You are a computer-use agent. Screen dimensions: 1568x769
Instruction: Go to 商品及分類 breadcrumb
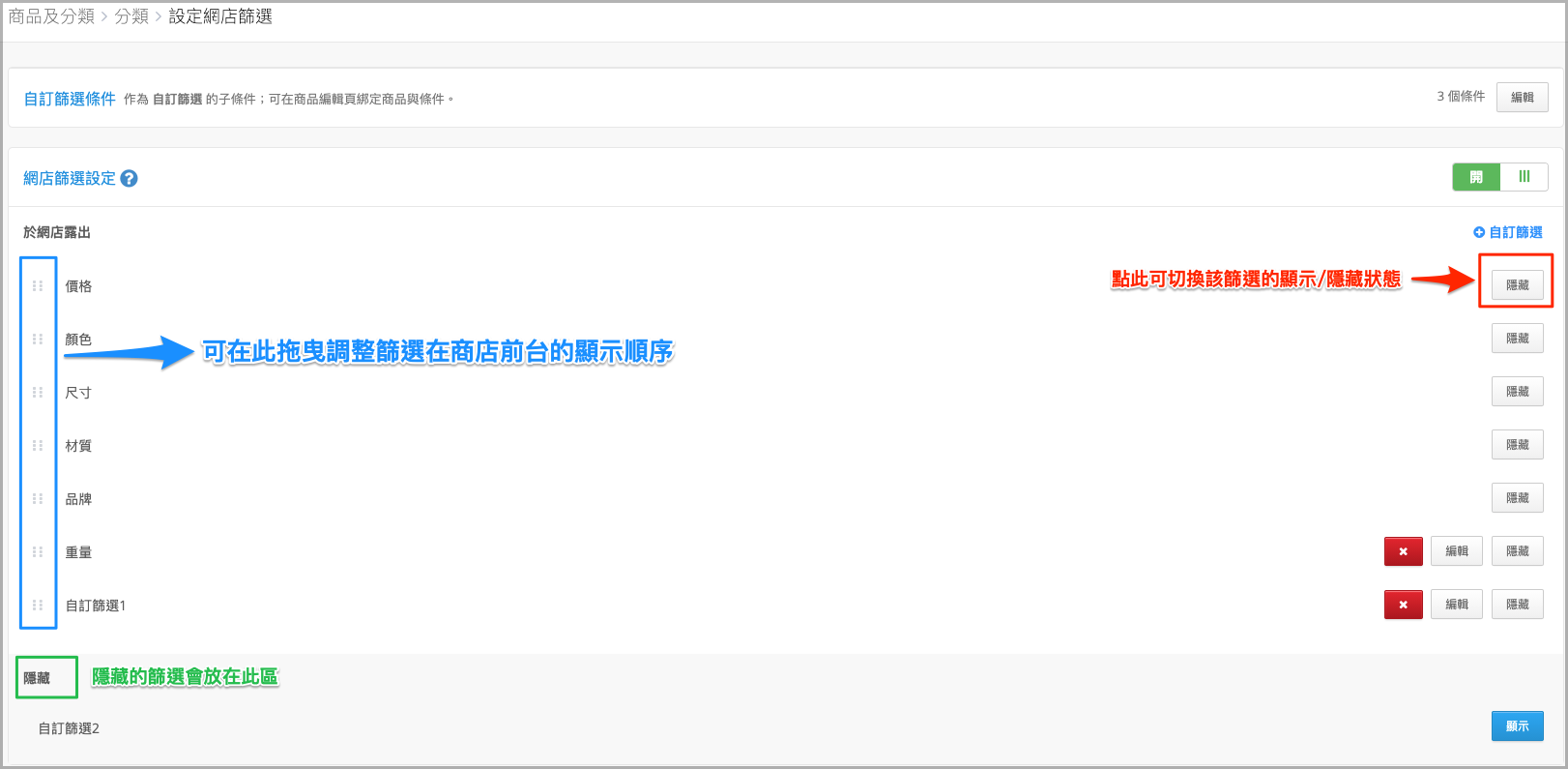pyautogui.click(x=51, y=16)
